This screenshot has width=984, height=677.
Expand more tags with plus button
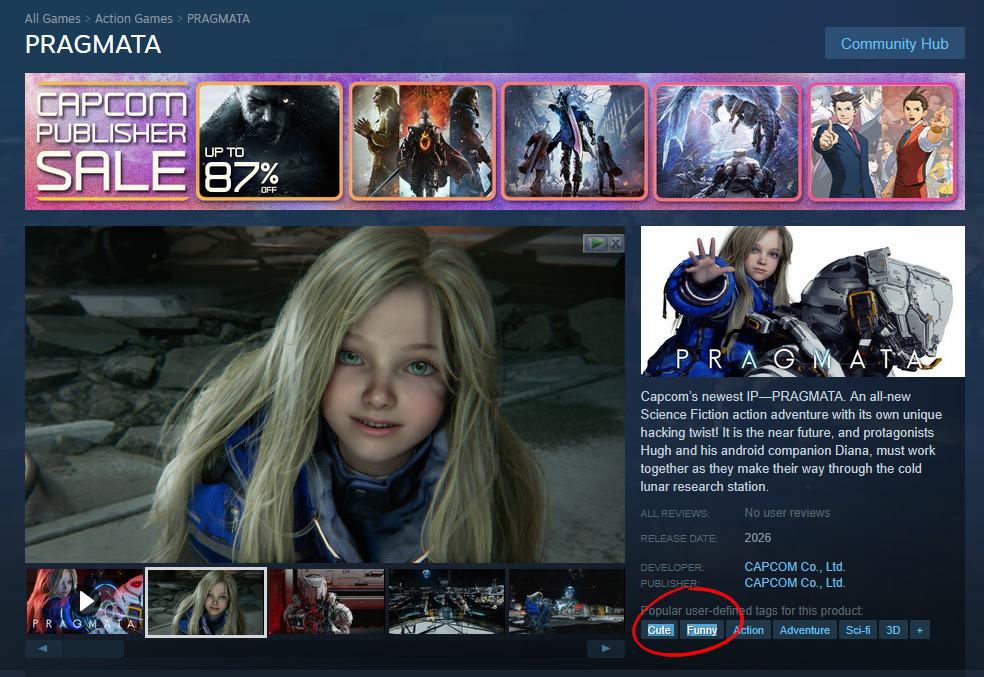pos(919,630)
